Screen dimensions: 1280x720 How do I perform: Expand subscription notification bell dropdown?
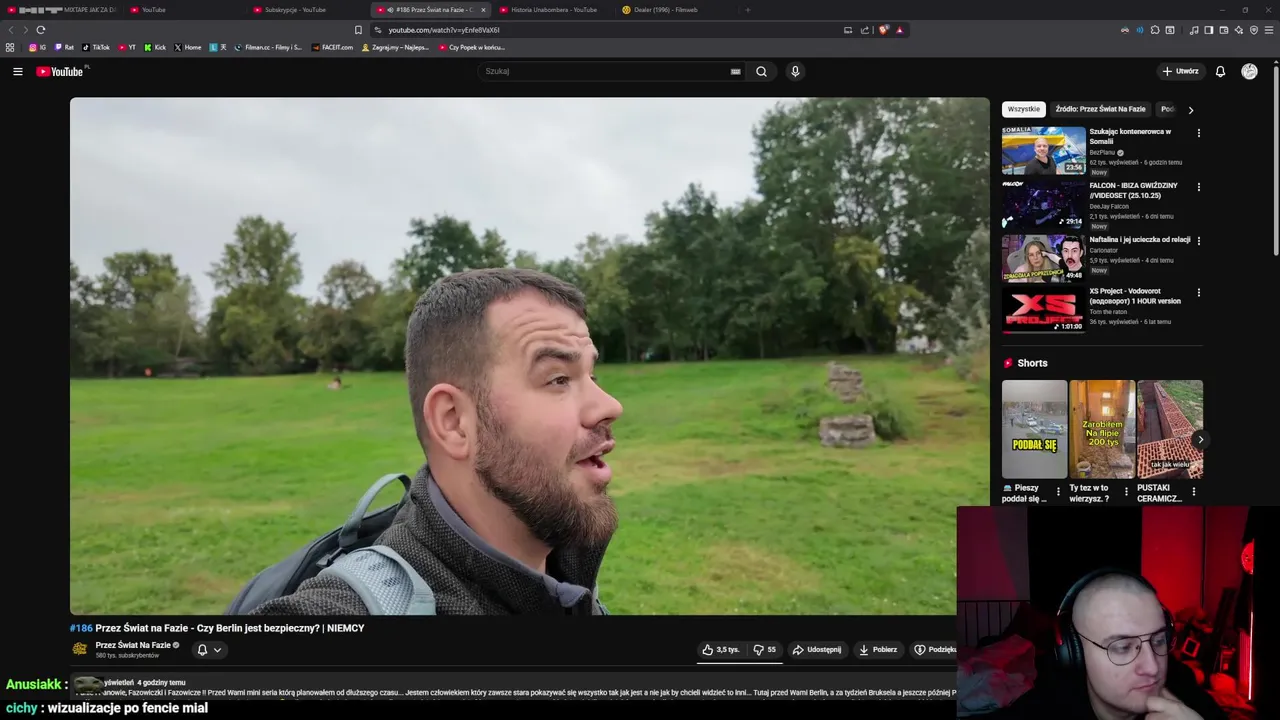(208, 650)
